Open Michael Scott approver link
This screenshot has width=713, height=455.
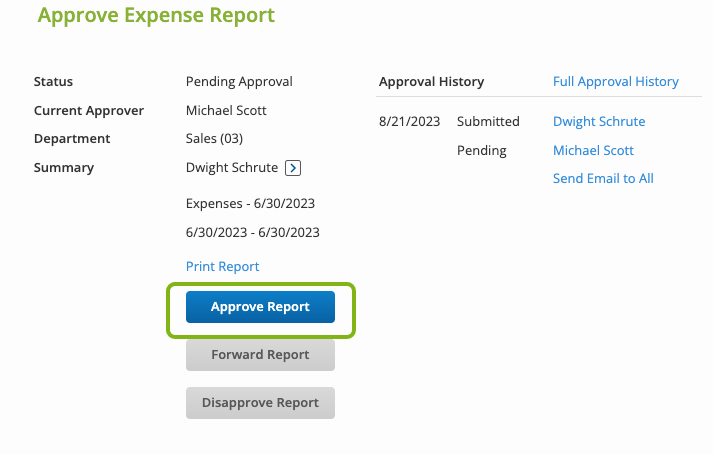[593, 150]
